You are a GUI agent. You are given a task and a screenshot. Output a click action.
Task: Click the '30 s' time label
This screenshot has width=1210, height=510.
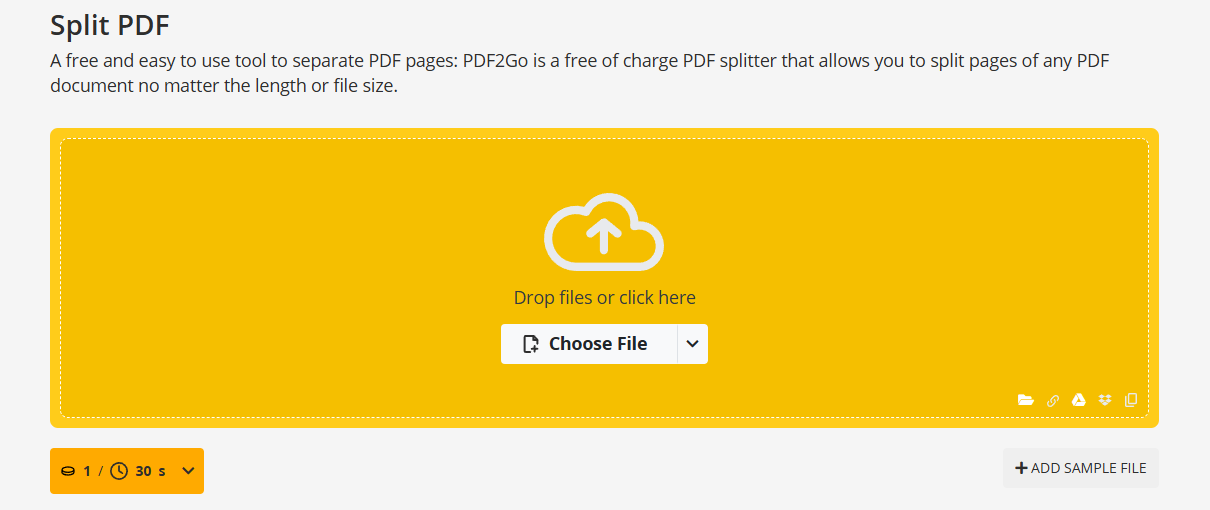pos(150,471)
